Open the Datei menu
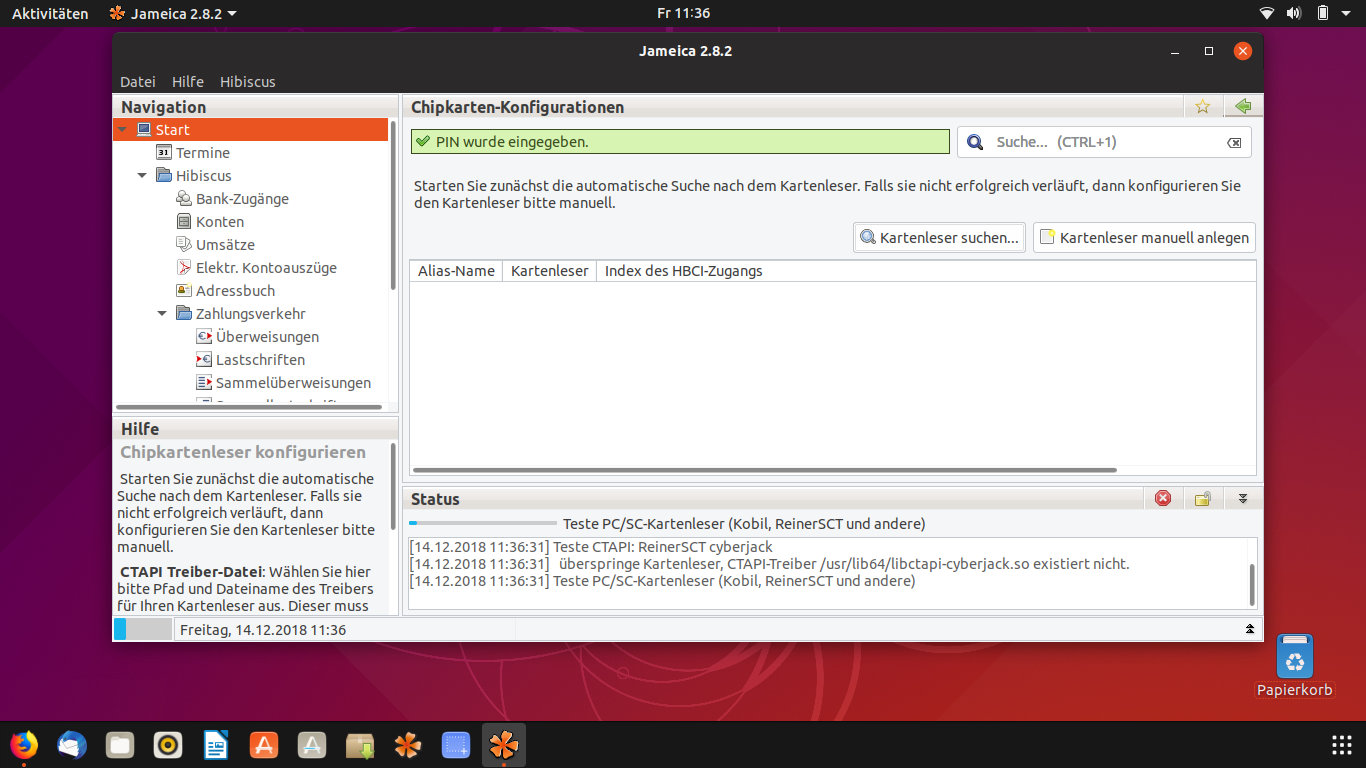The image size is (1366, 768). 138,82
